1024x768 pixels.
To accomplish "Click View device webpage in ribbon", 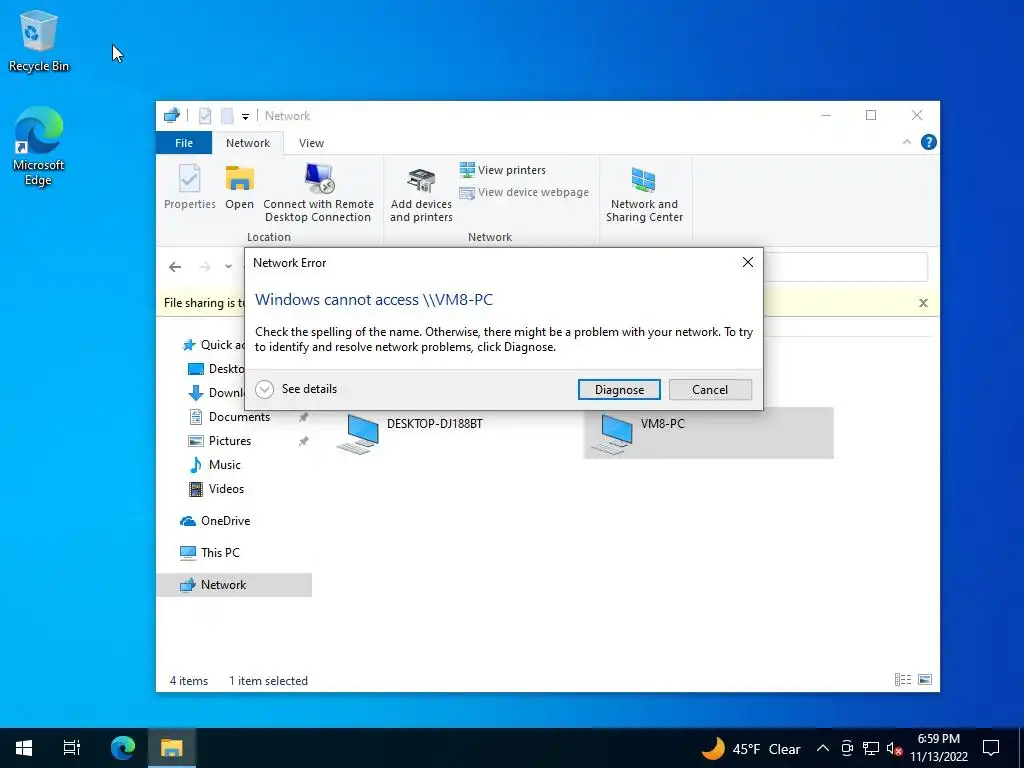I will tap(524, 193).
